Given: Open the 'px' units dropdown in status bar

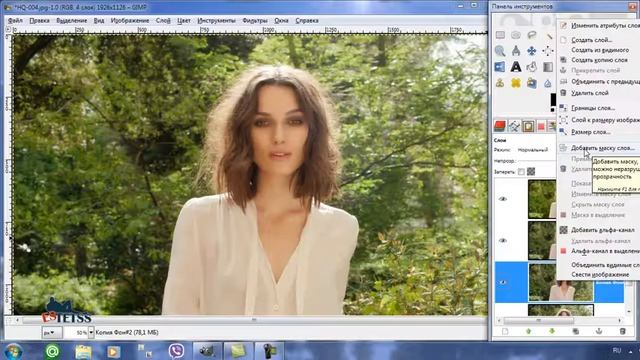Looking at the screenshot, I should click(51, 333).
